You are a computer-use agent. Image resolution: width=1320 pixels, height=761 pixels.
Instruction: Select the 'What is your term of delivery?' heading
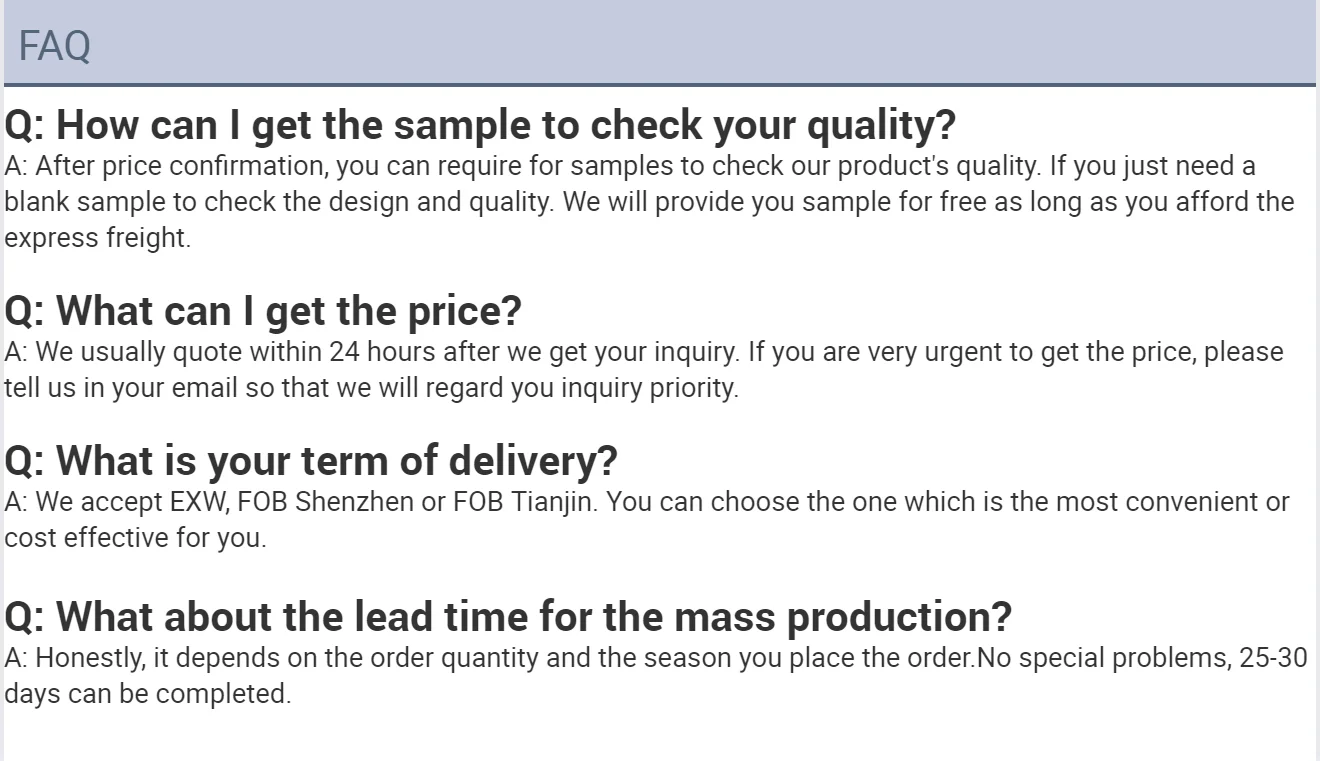tap(311, 460)
